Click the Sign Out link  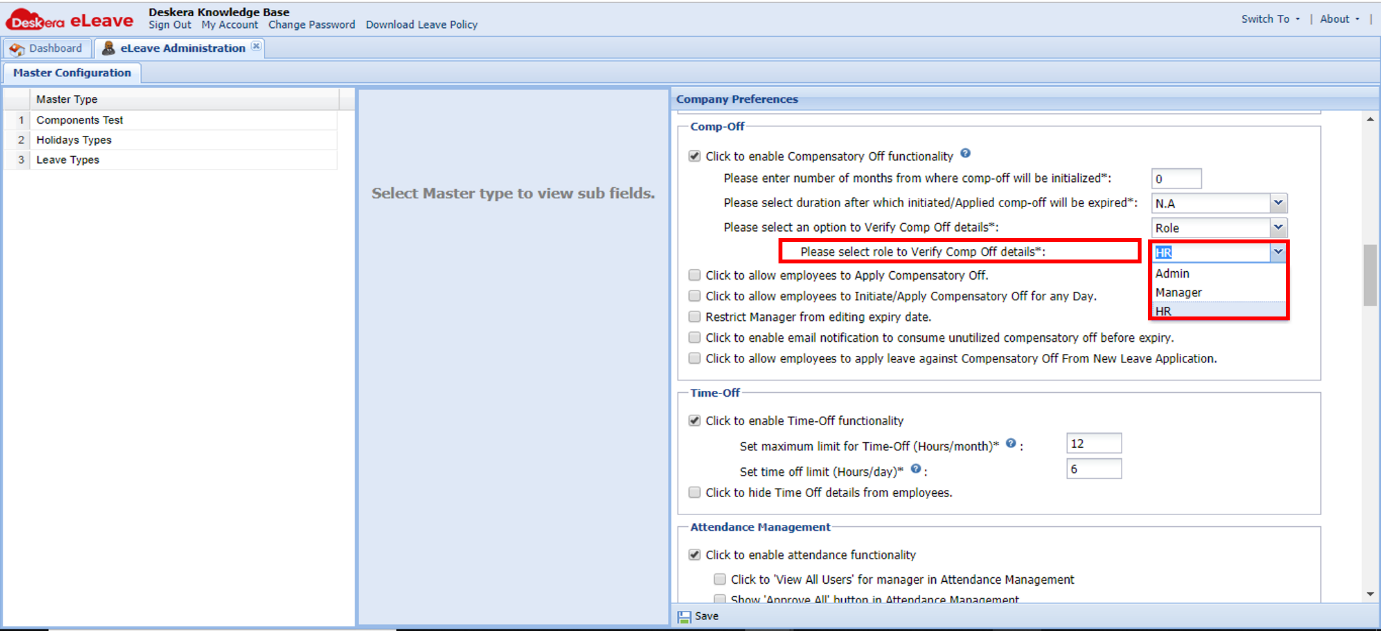click(169, 25)
